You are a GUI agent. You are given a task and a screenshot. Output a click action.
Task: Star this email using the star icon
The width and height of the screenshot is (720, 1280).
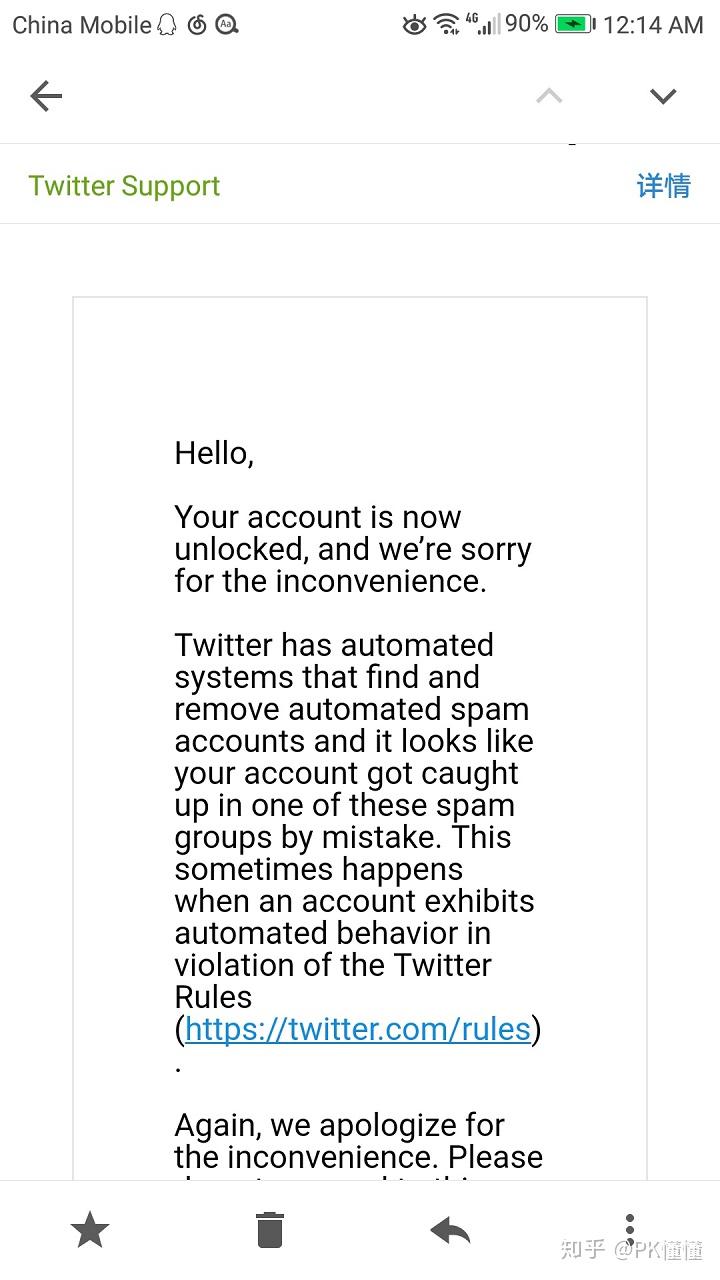click(x=90, y=1229)
